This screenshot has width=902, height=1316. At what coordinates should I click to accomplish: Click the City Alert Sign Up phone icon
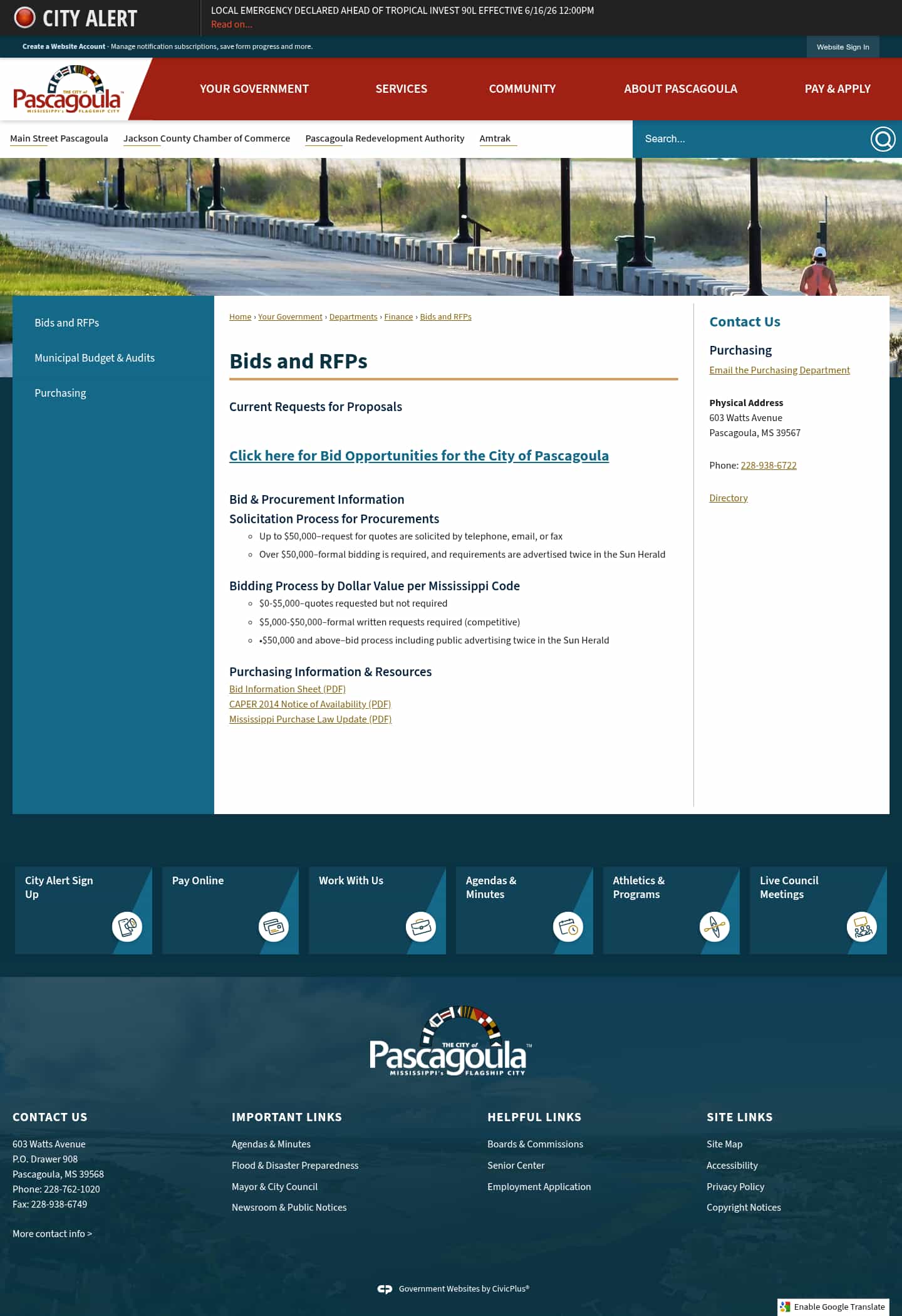(x=127, y=927)
